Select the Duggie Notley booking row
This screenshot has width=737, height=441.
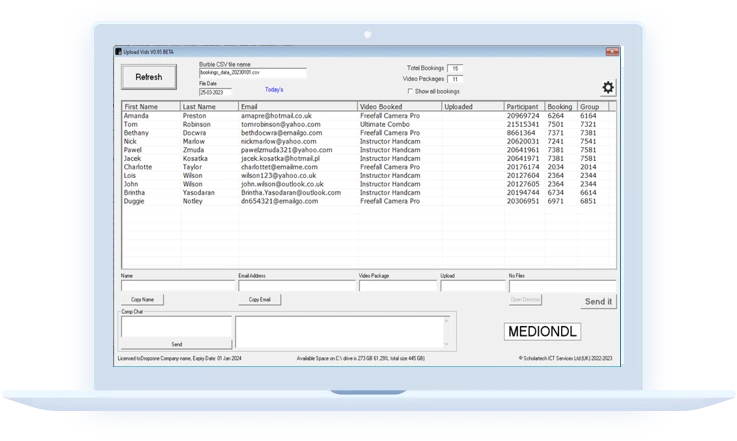click(300, 201)
